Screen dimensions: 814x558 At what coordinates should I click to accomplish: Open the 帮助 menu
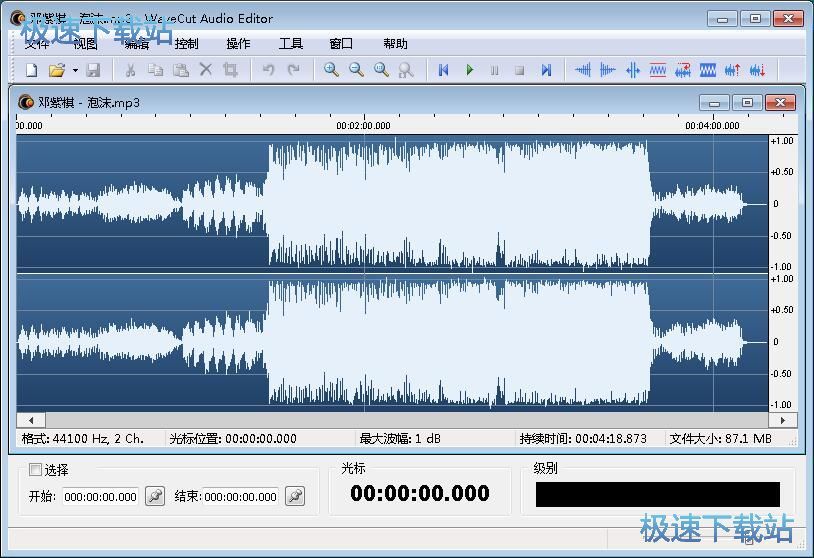tap(395, 44)
